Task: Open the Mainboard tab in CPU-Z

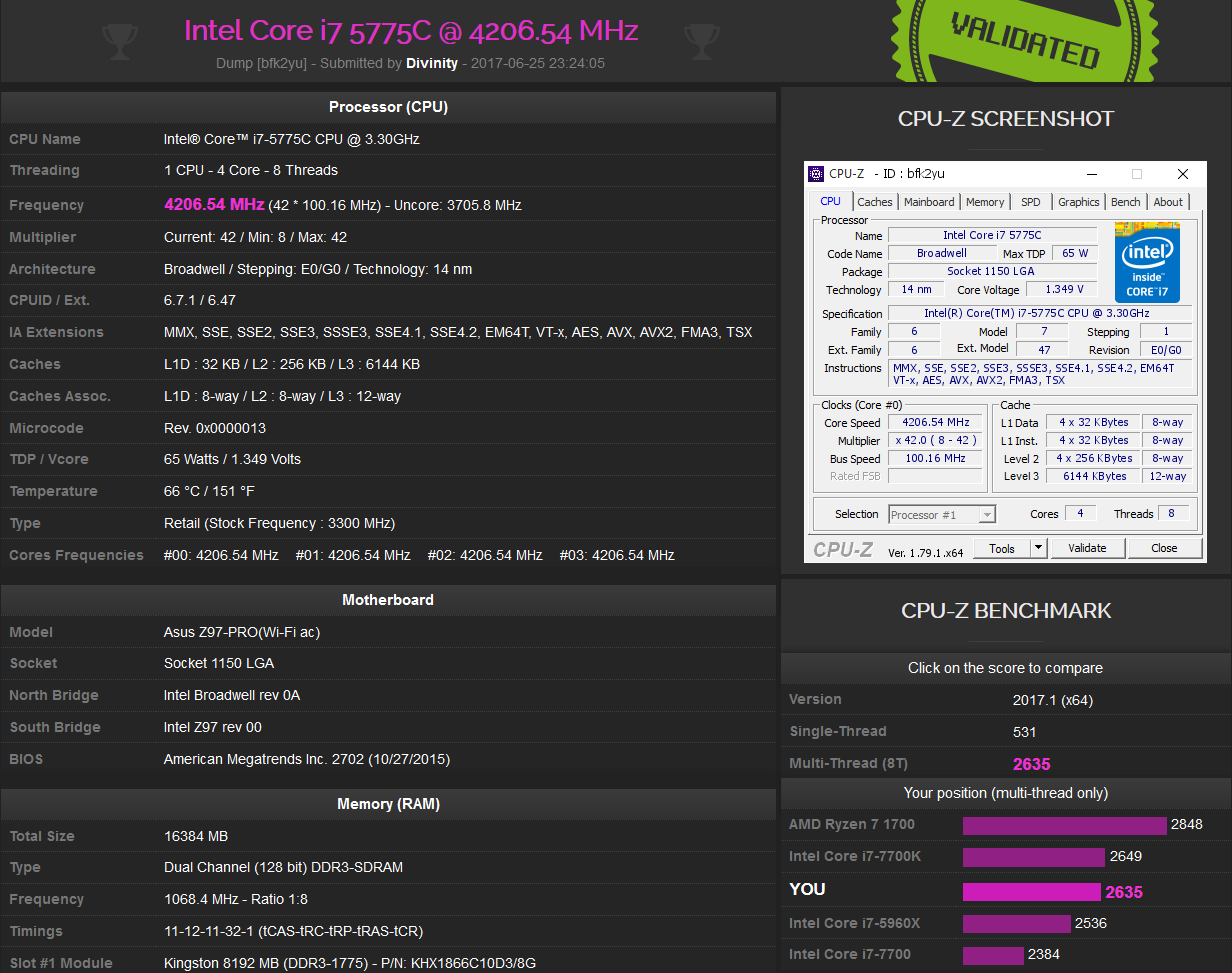Action: point(929,202)
